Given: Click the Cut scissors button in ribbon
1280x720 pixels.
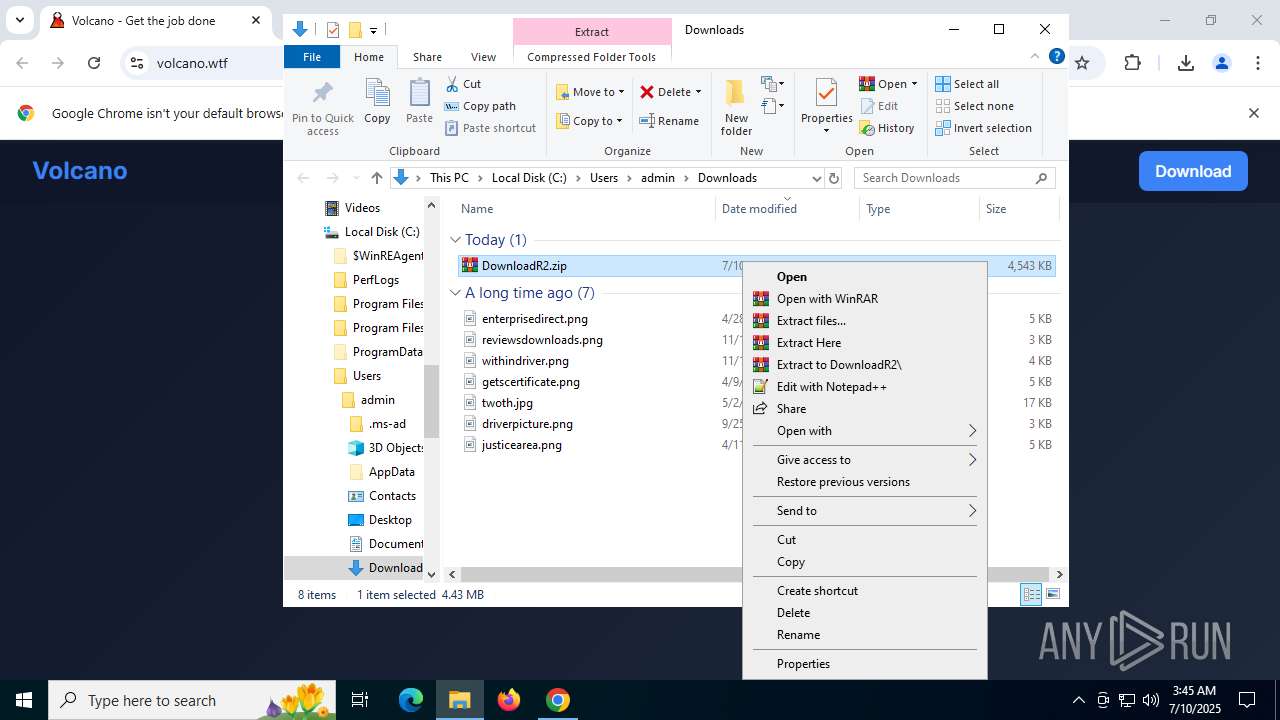Looking at the screenshot, I should point(463,84).
